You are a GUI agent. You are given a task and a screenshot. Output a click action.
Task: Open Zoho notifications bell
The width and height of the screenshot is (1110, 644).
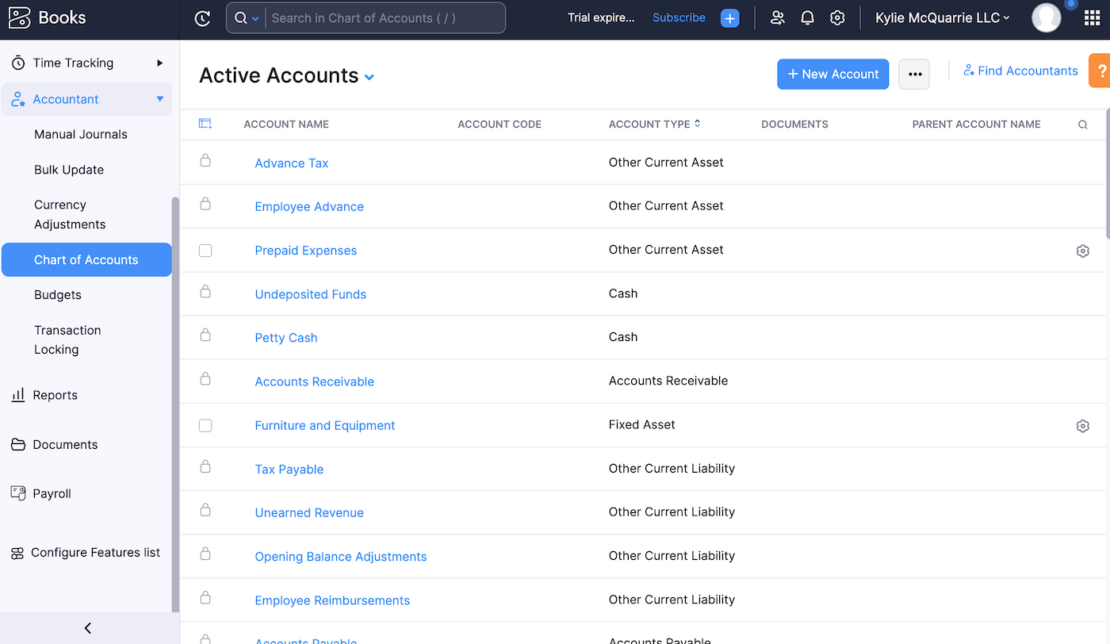(807, 17)
